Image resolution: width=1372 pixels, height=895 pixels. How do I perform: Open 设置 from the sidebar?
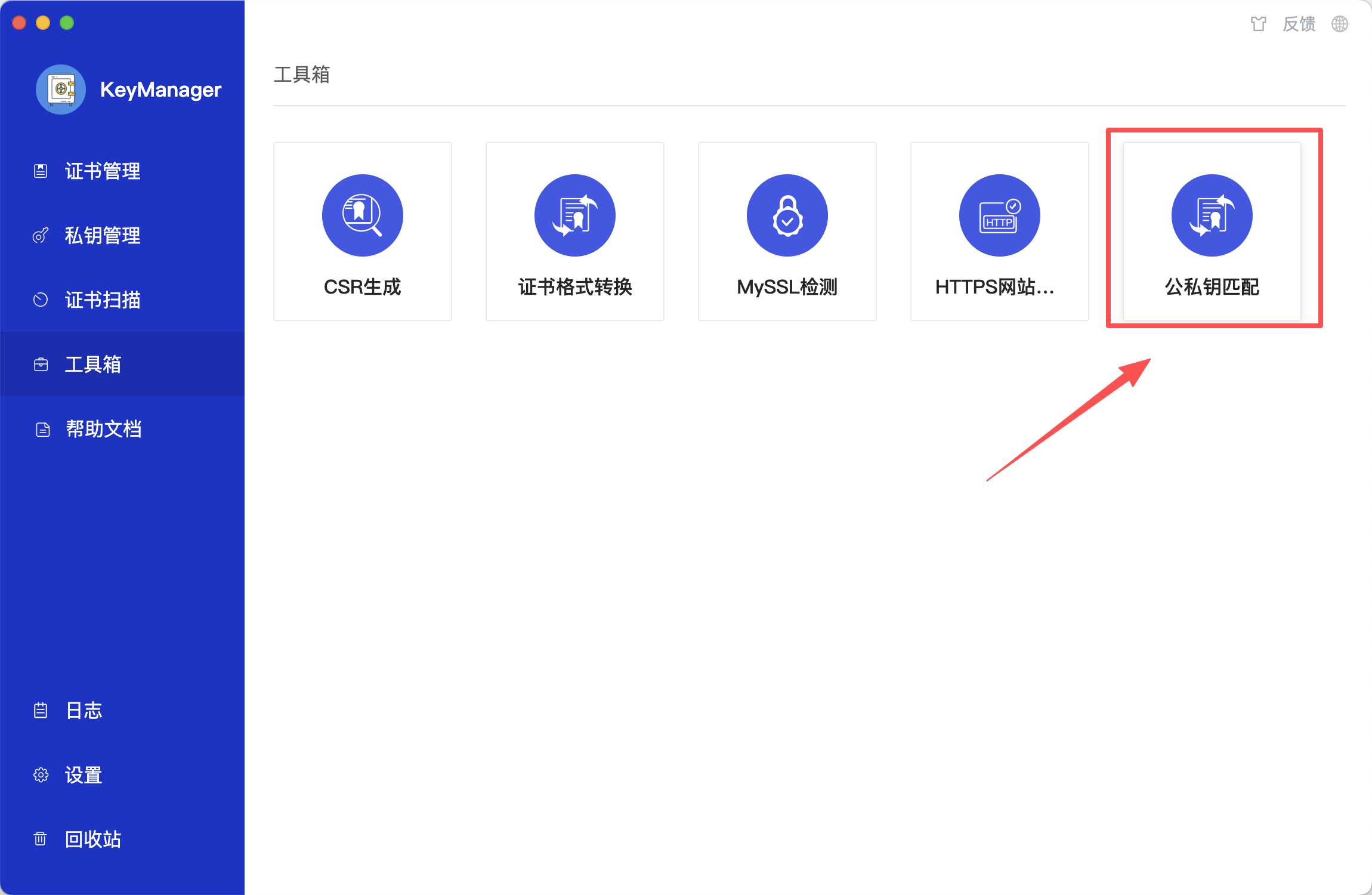[83, 774]
